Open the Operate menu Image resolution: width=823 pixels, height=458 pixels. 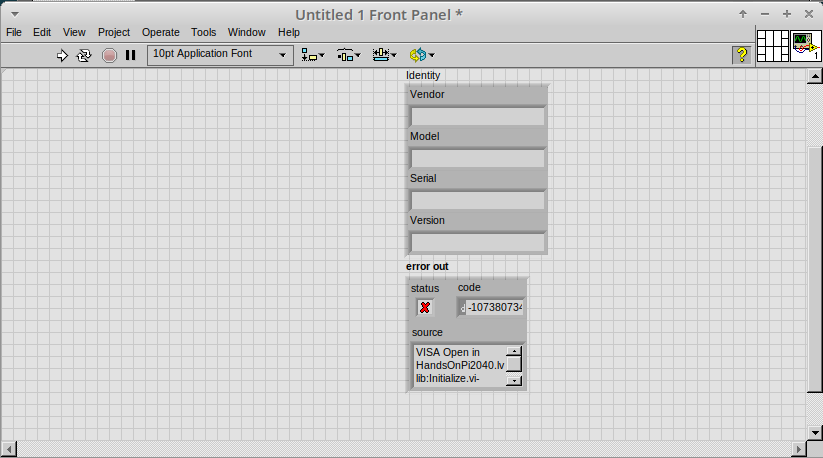tap(161, 33)
